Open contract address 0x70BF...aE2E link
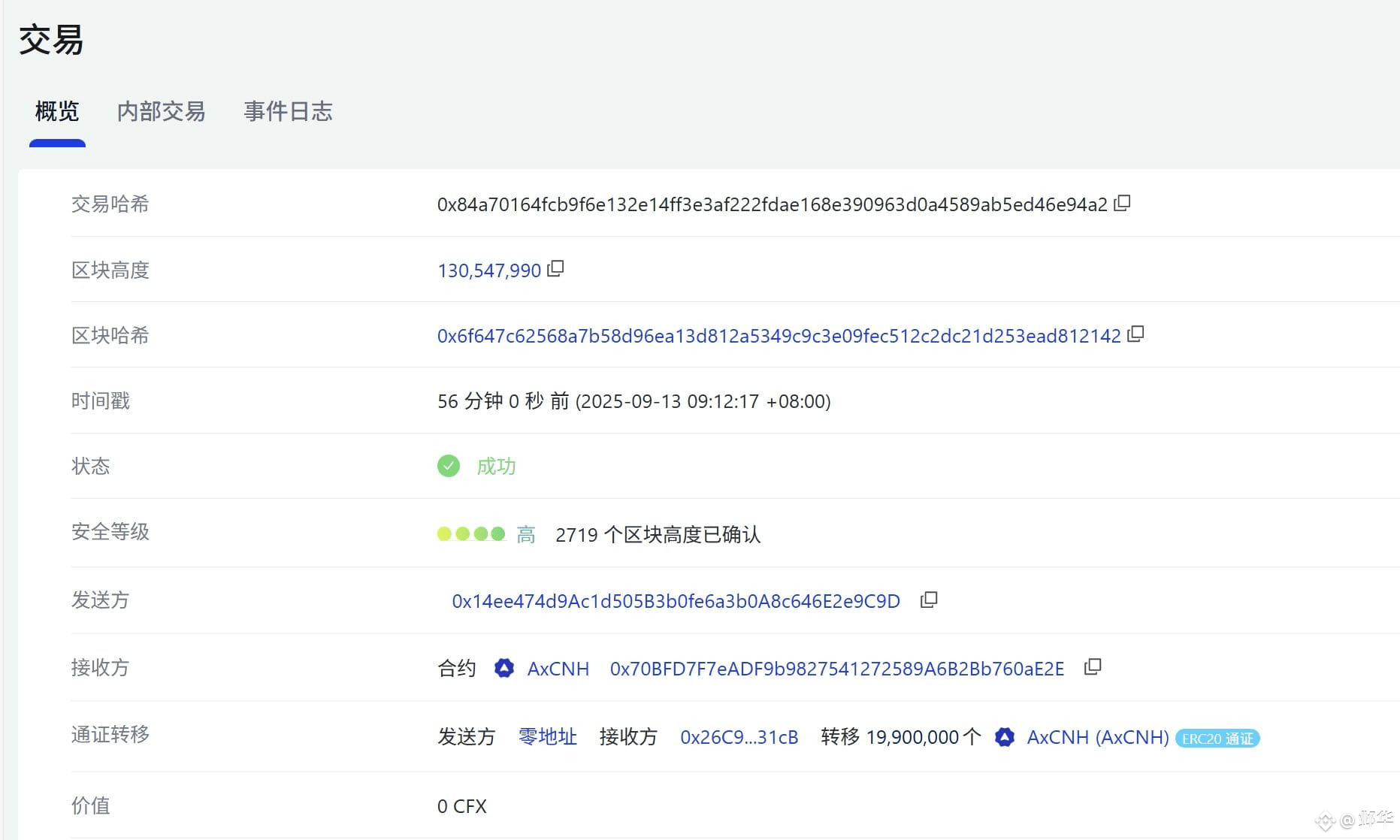Screen dimensions: 1400x840 click(x=837, y=669)
